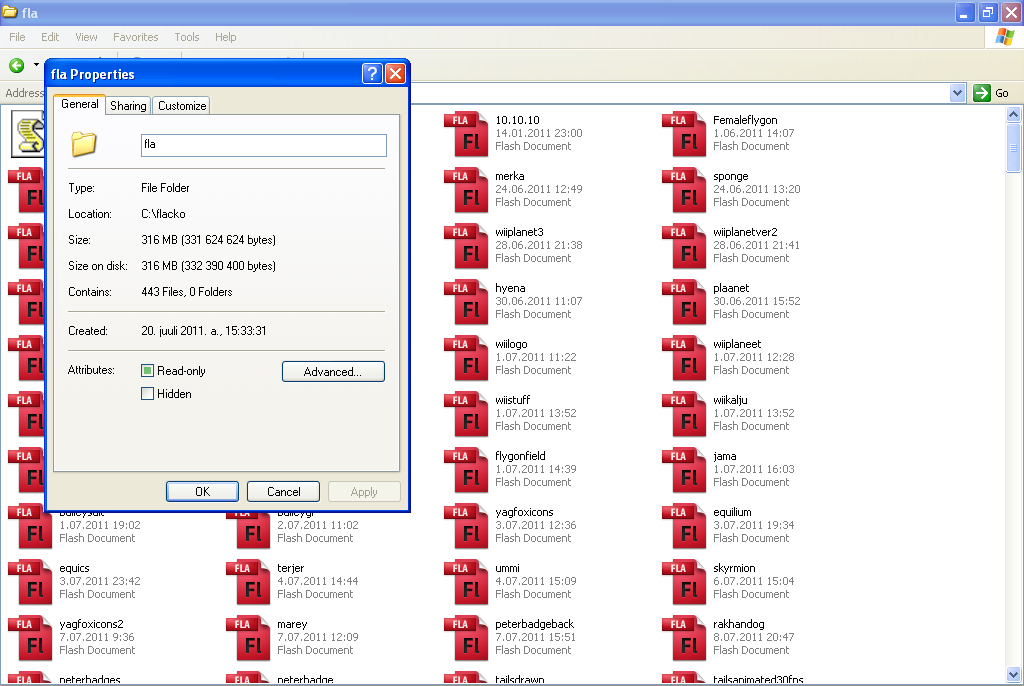Switch to the Customize tab
Screen dimensions: 1024x686
[182, 106]
